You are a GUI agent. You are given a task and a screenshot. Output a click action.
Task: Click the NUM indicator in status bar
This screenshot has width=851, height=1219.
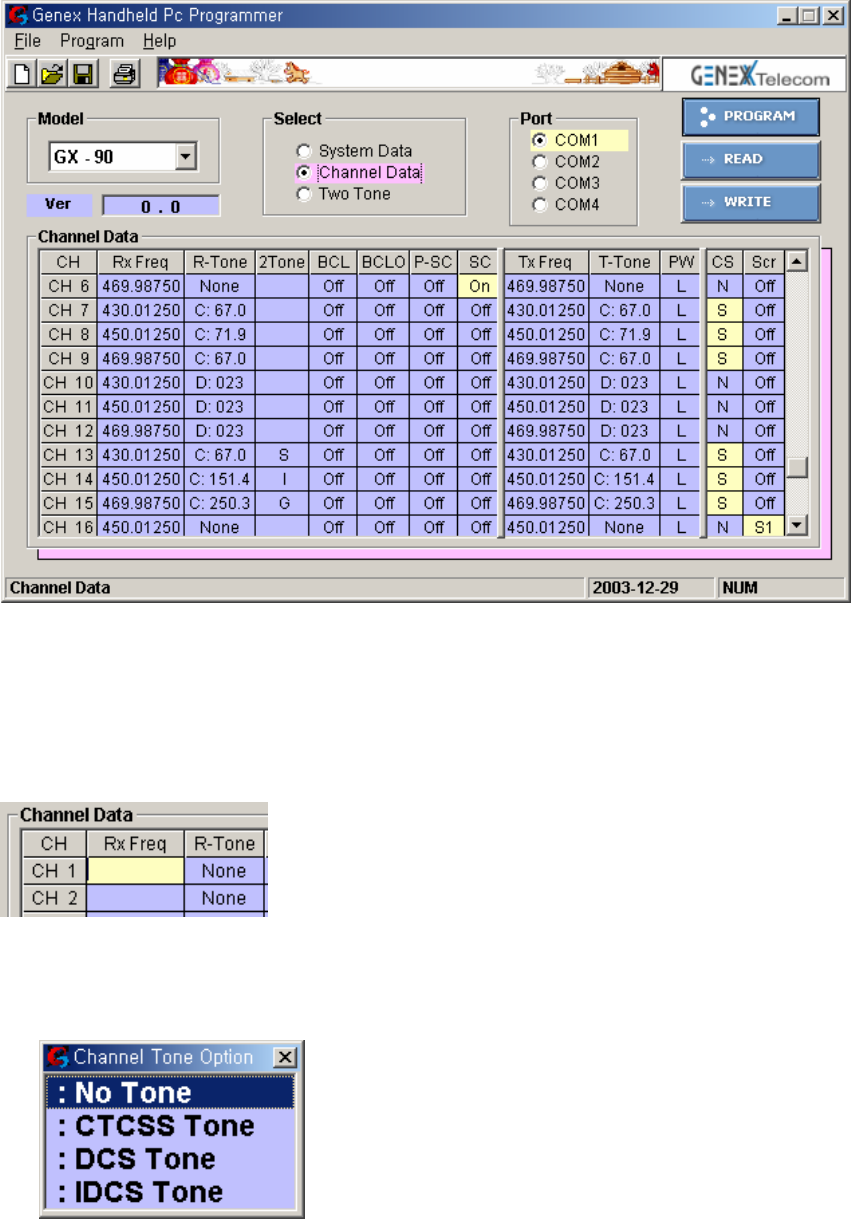pos(740,588)
